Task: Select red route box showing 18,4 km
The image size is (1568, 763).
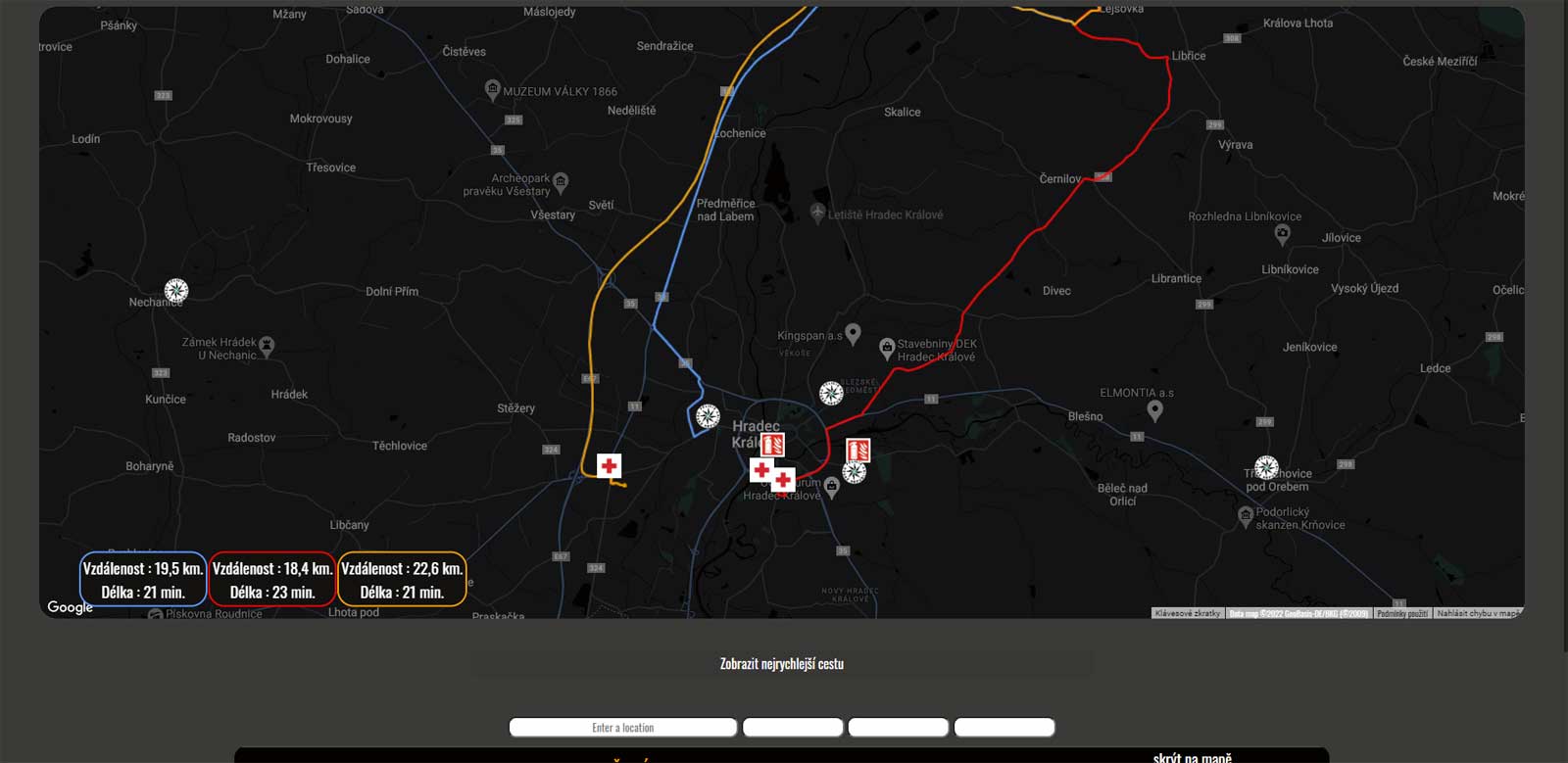Action: (x=272, y=580)
